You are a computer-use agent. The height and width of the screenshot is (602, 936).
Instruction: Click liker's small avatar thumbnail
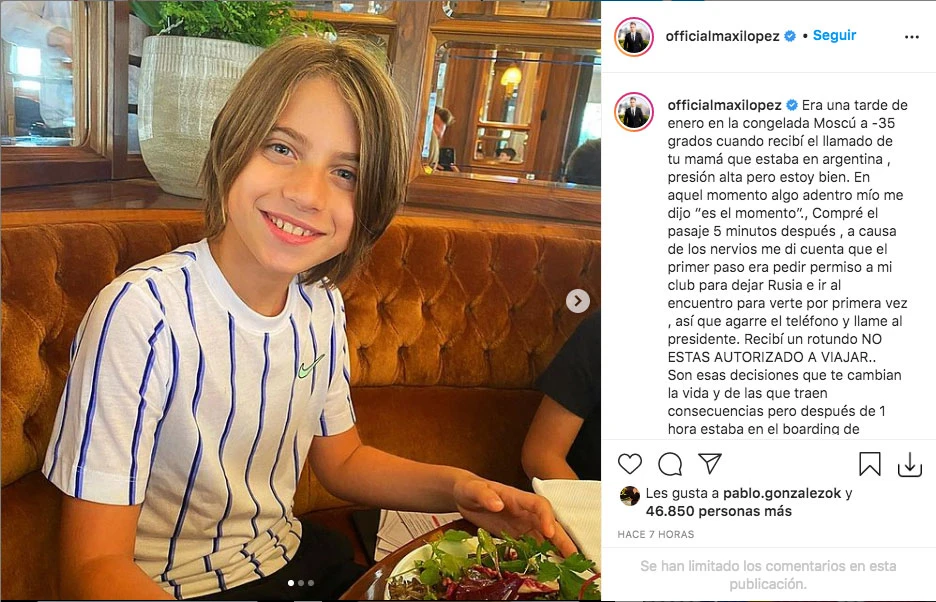pyautogui.click(x=629, y=496)
